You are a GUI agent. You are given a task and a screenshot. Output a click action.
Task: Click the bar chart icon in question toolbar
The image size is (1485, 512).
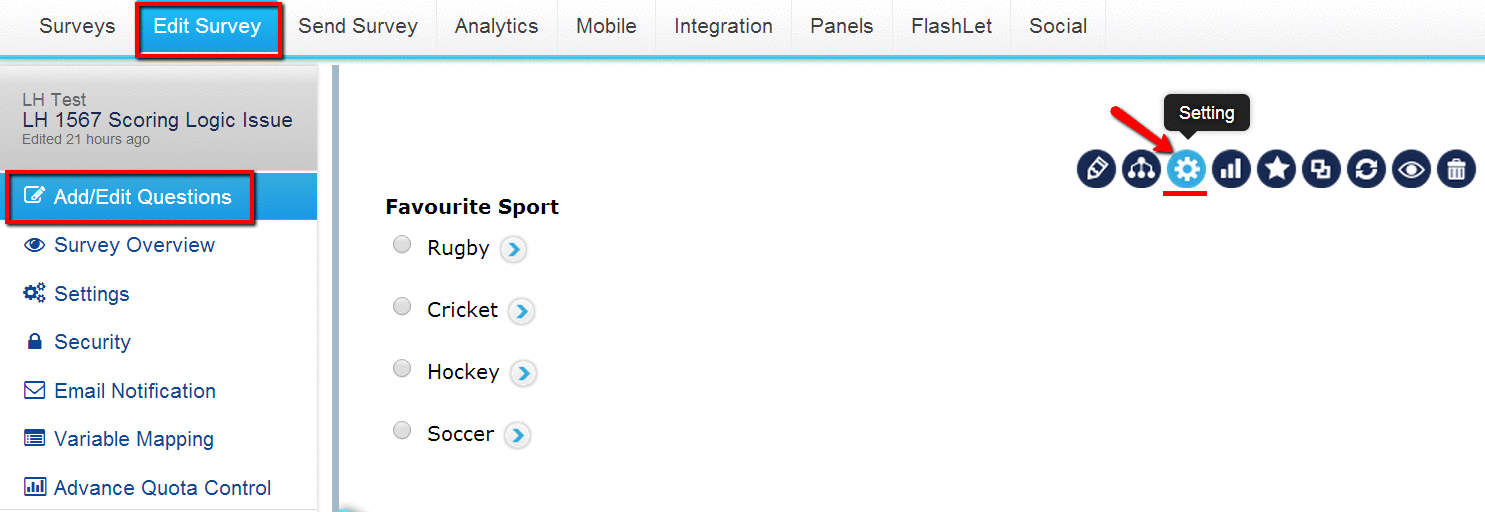tap(1231, 169)
